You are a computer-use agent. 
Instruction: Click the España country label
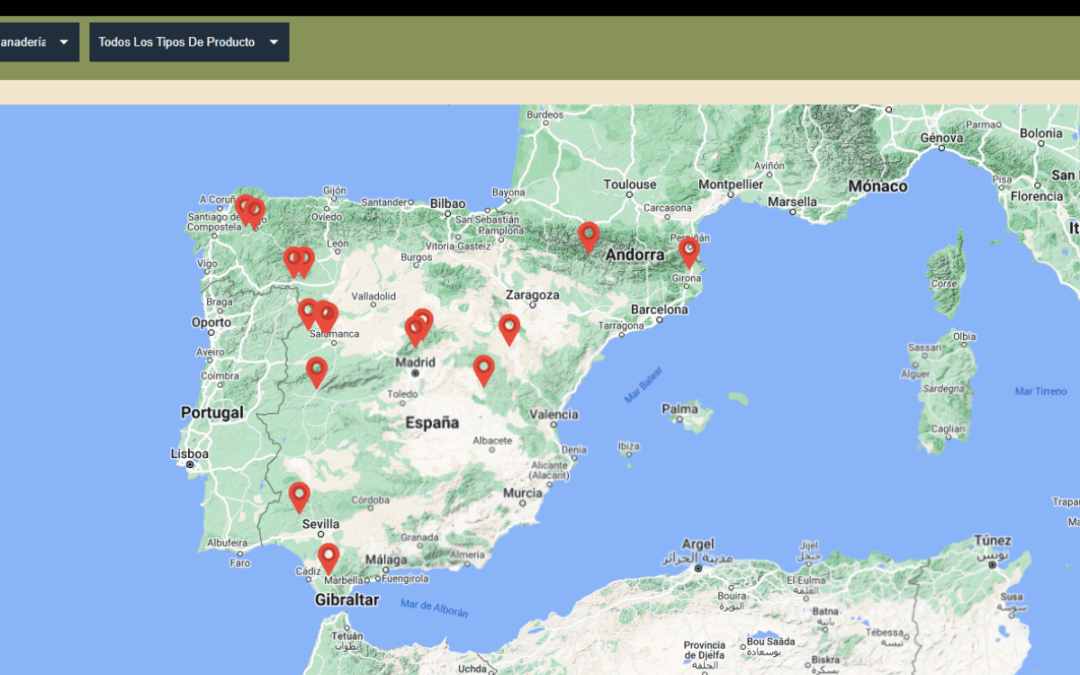click(x=432, y=423)
